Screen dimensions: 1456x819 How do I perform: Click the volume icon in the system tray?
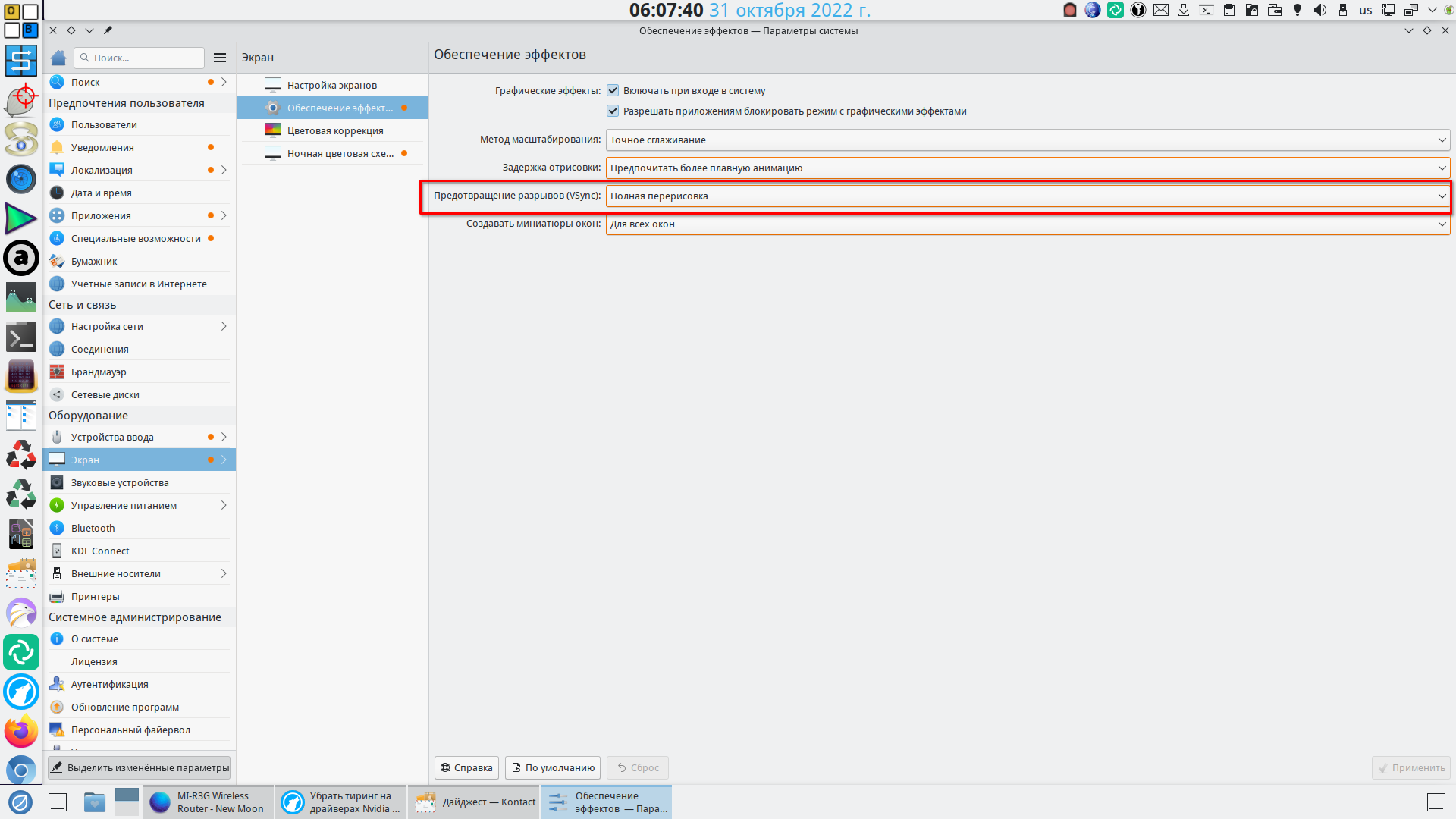tap(1320, 10)
